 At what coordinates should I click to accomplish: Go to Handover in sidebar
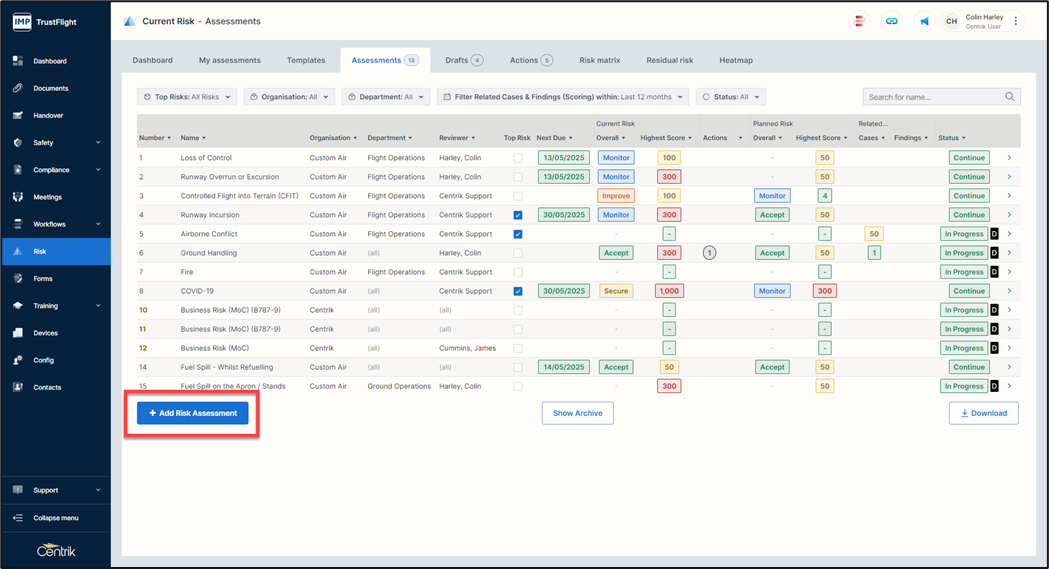tap(48, 115)
